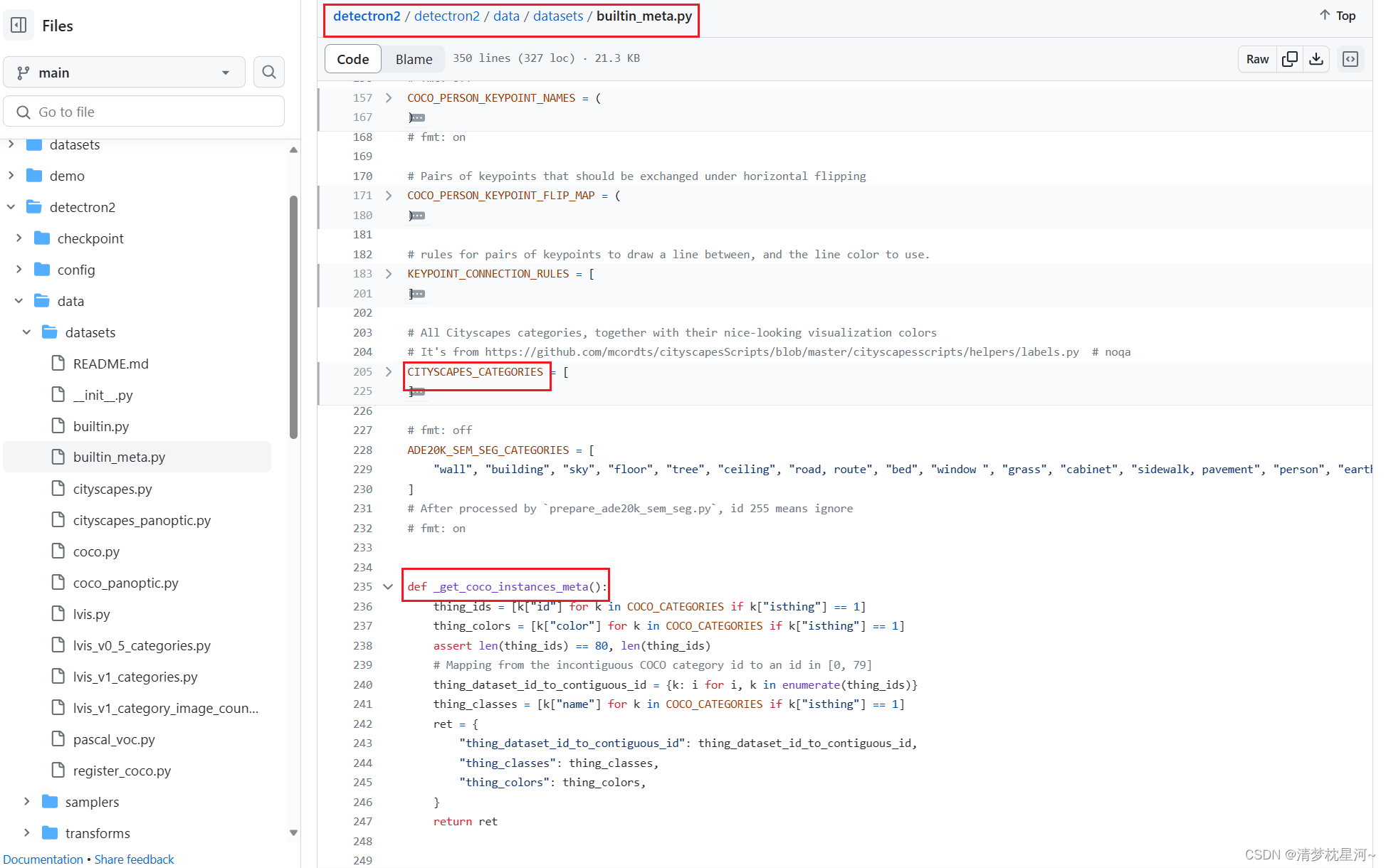1386x868 pixels.
Task: Collapse the _get_coco_instances_meta function at line 235
Action: 390,586
